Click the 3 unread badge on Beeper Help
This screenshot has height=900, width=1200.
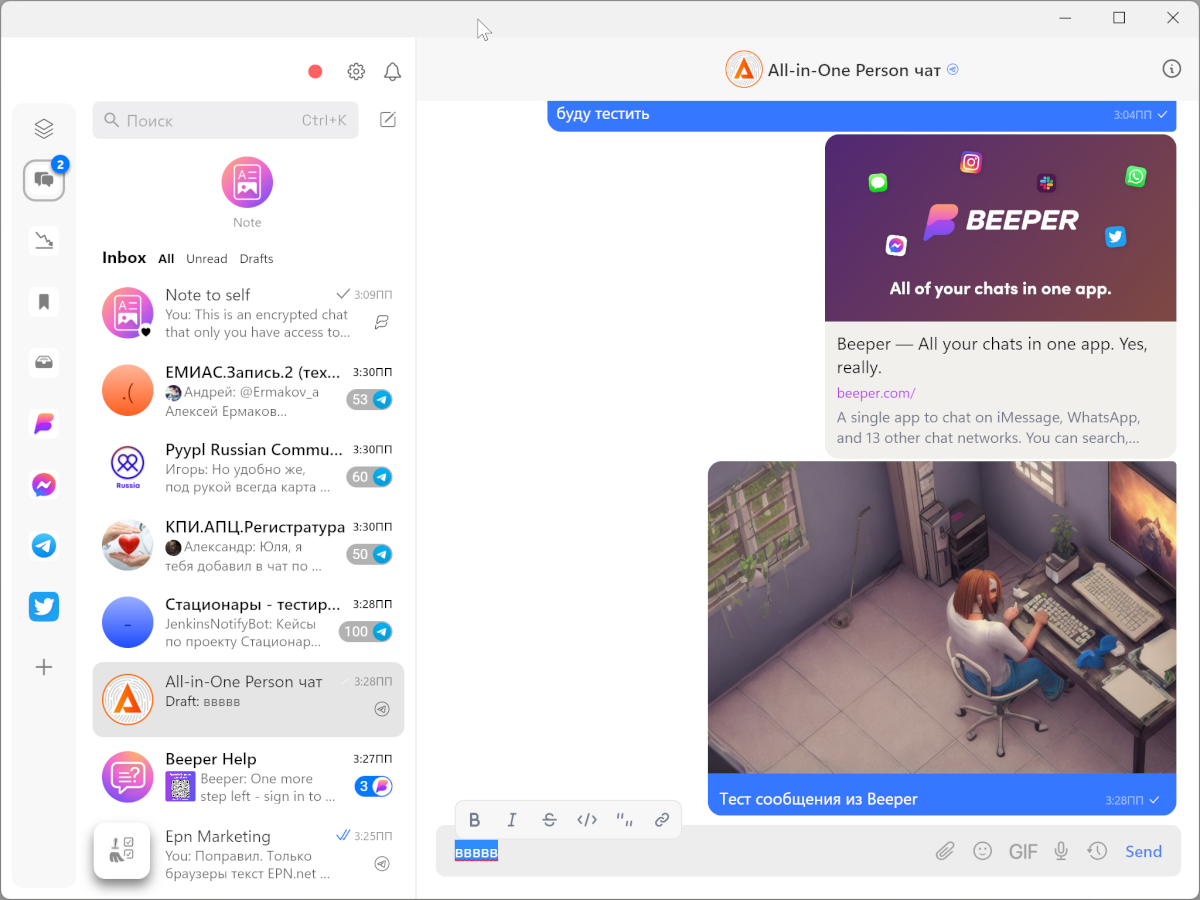pyautogui.click(x=373, y=786)
